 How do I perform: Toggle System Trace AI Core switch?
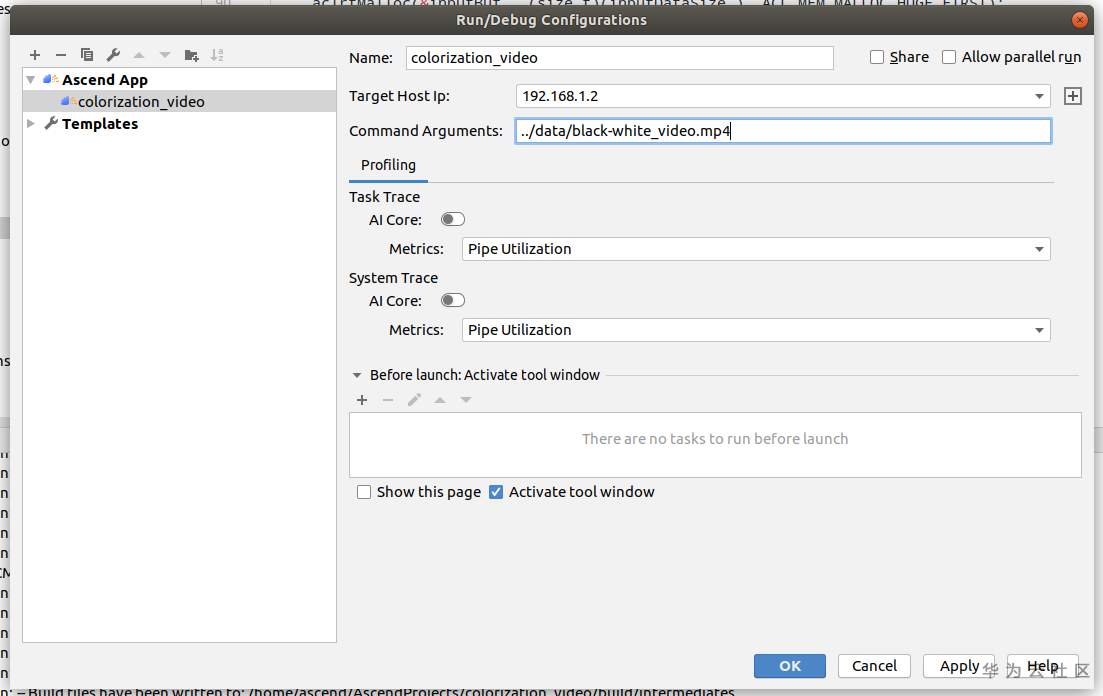[453, 300]
